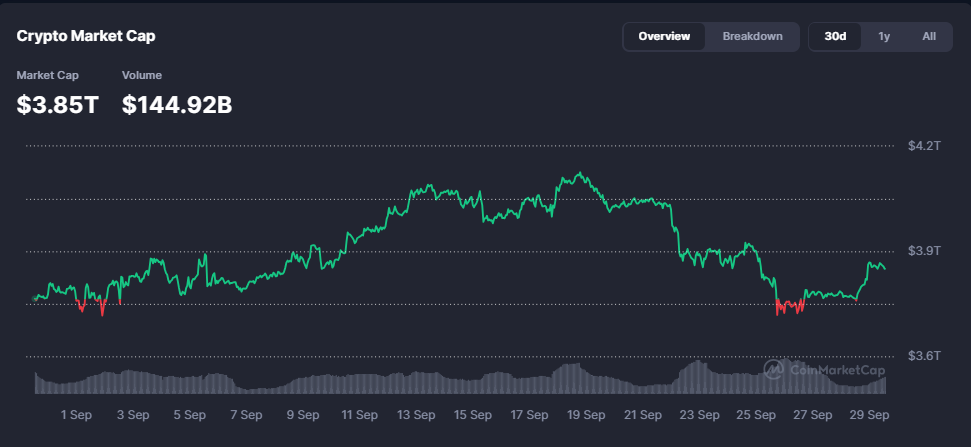
Task: Click the $3.6T y-axis label
Action: click(x=923, y=355)
